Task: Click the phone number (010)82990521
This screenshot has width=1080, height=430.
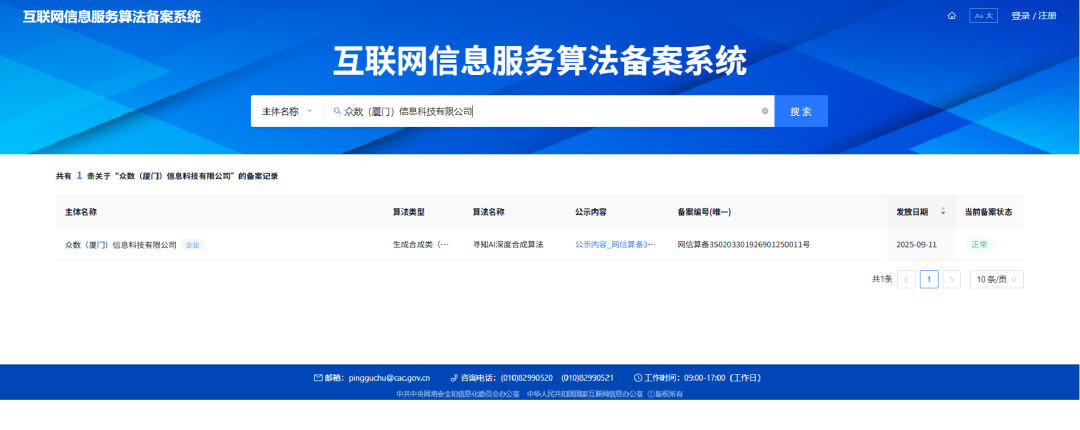Action: click(588, 378)
